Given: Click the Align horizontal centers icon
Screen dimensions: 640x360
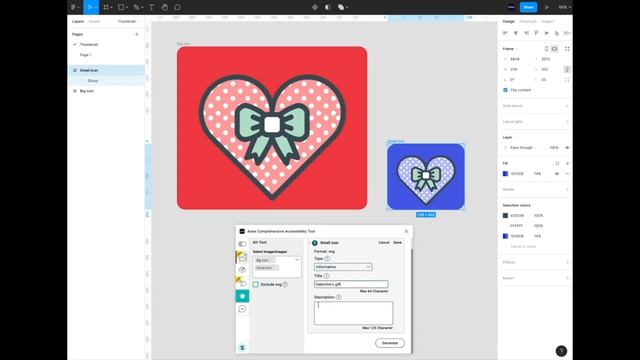Looking at the screenshot, I should pos(516,33).
